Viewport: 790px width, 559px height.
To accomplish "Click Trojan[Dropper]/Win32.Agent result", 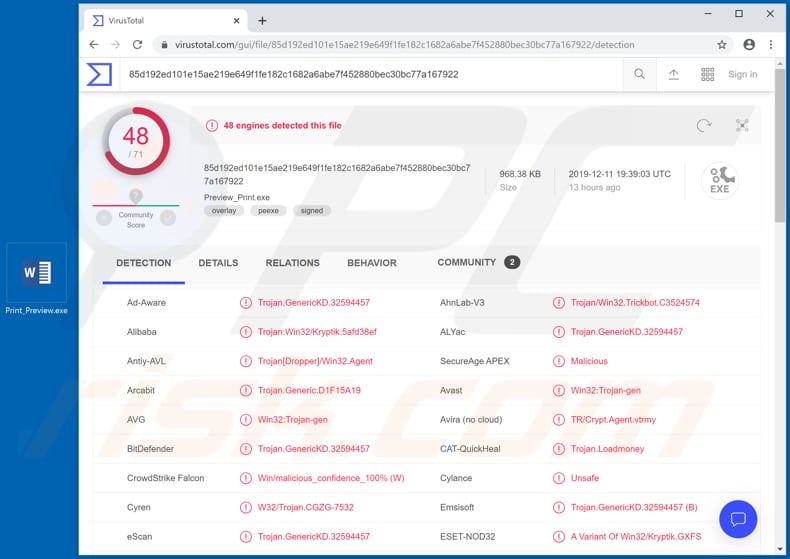I will pos(315,361).
